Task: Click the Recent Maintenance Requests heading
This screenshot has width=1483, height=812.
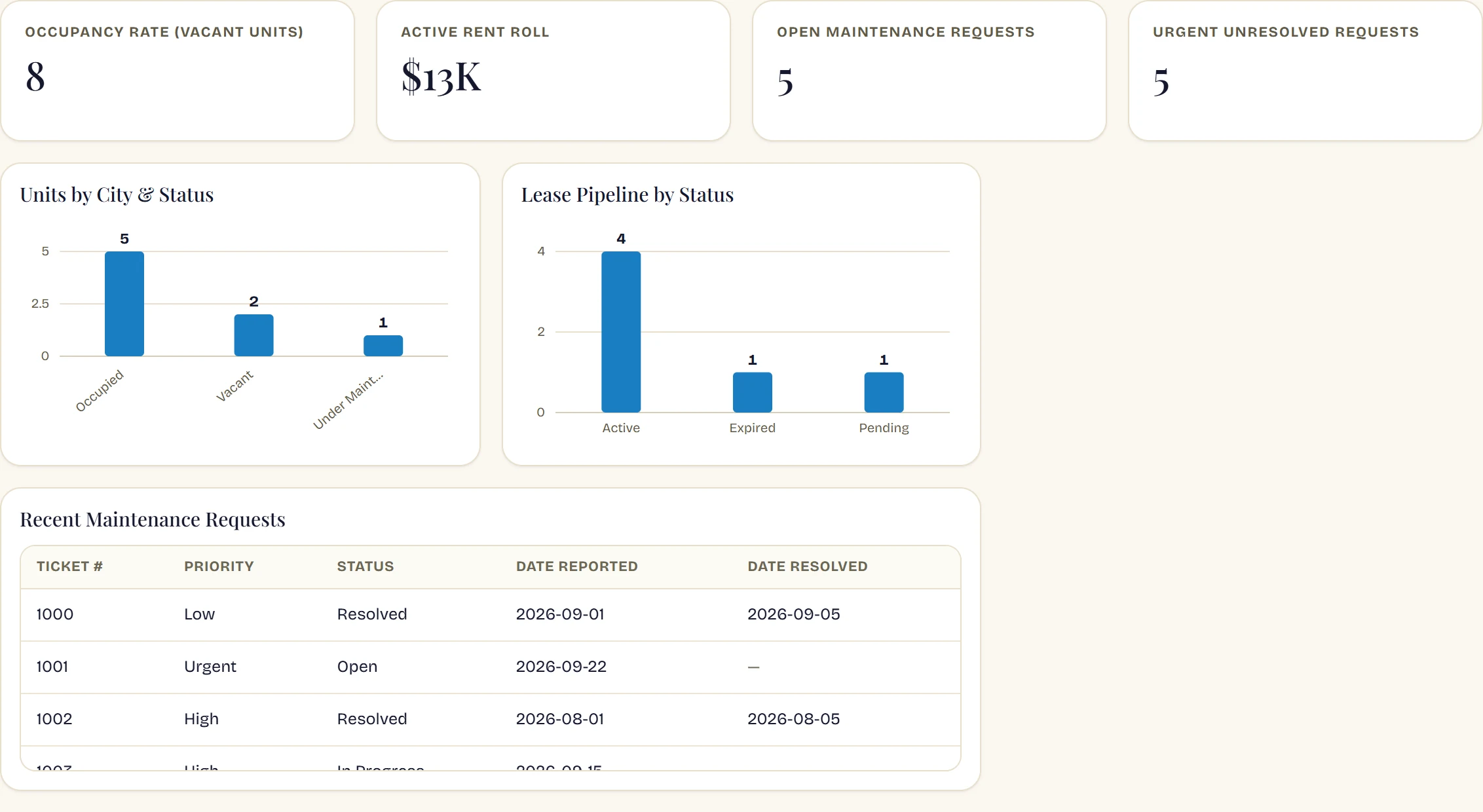Action: [153, 519]
